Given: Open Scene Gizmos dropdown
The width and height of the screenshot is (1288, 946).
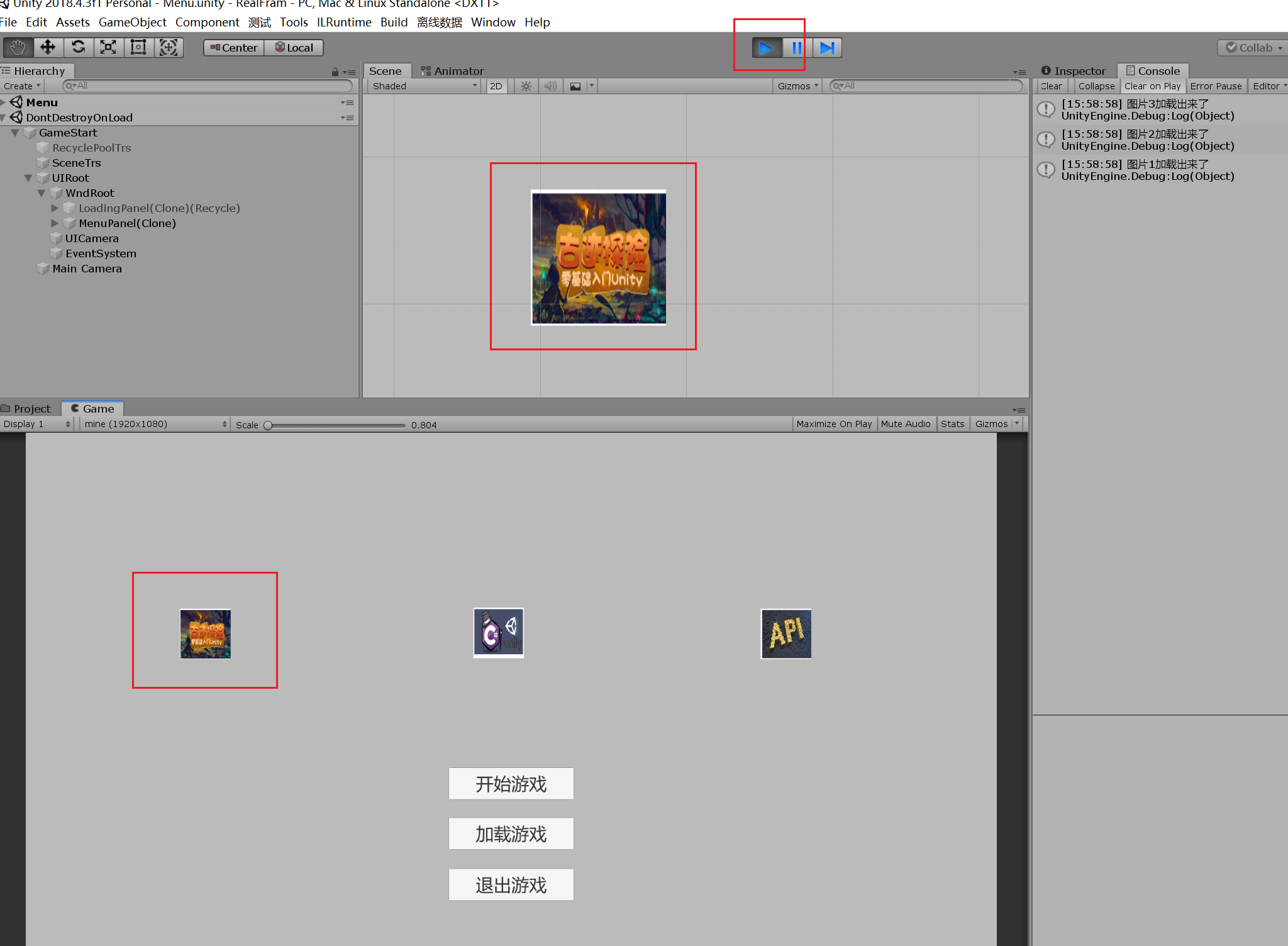Looking at the screenshot, I should [x=797, y=86].
